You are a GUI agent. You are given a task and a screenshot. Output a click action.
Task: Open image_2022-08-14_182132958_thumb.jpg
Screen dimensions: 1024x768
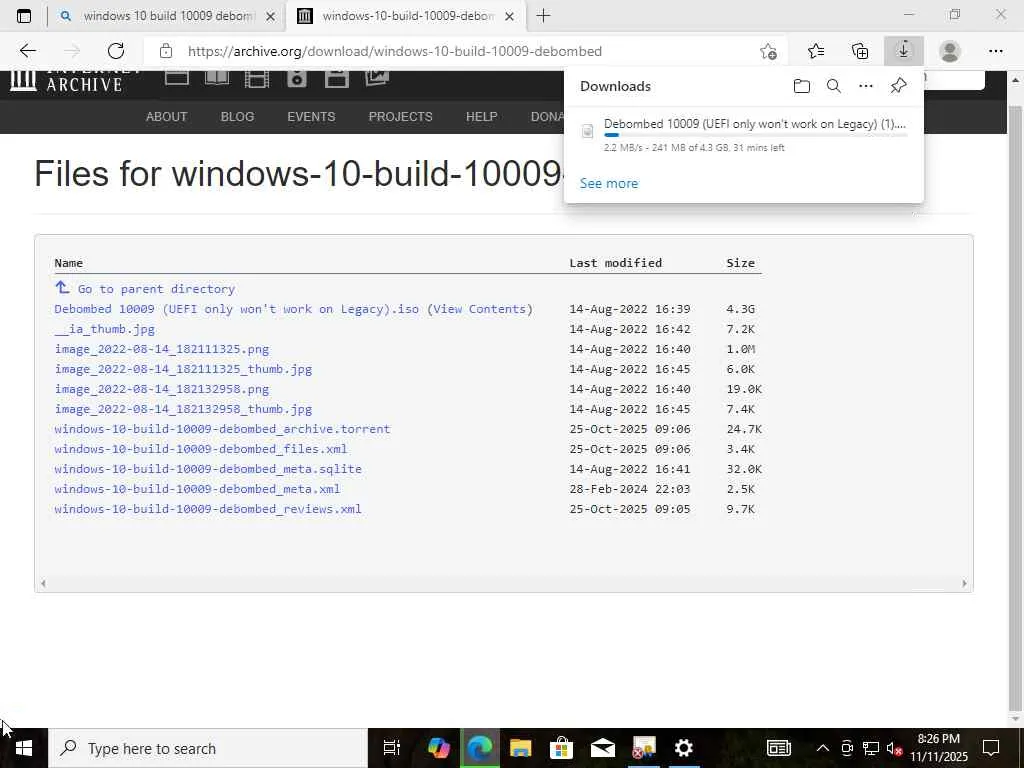pyautogui.click(x=183, y=409)
